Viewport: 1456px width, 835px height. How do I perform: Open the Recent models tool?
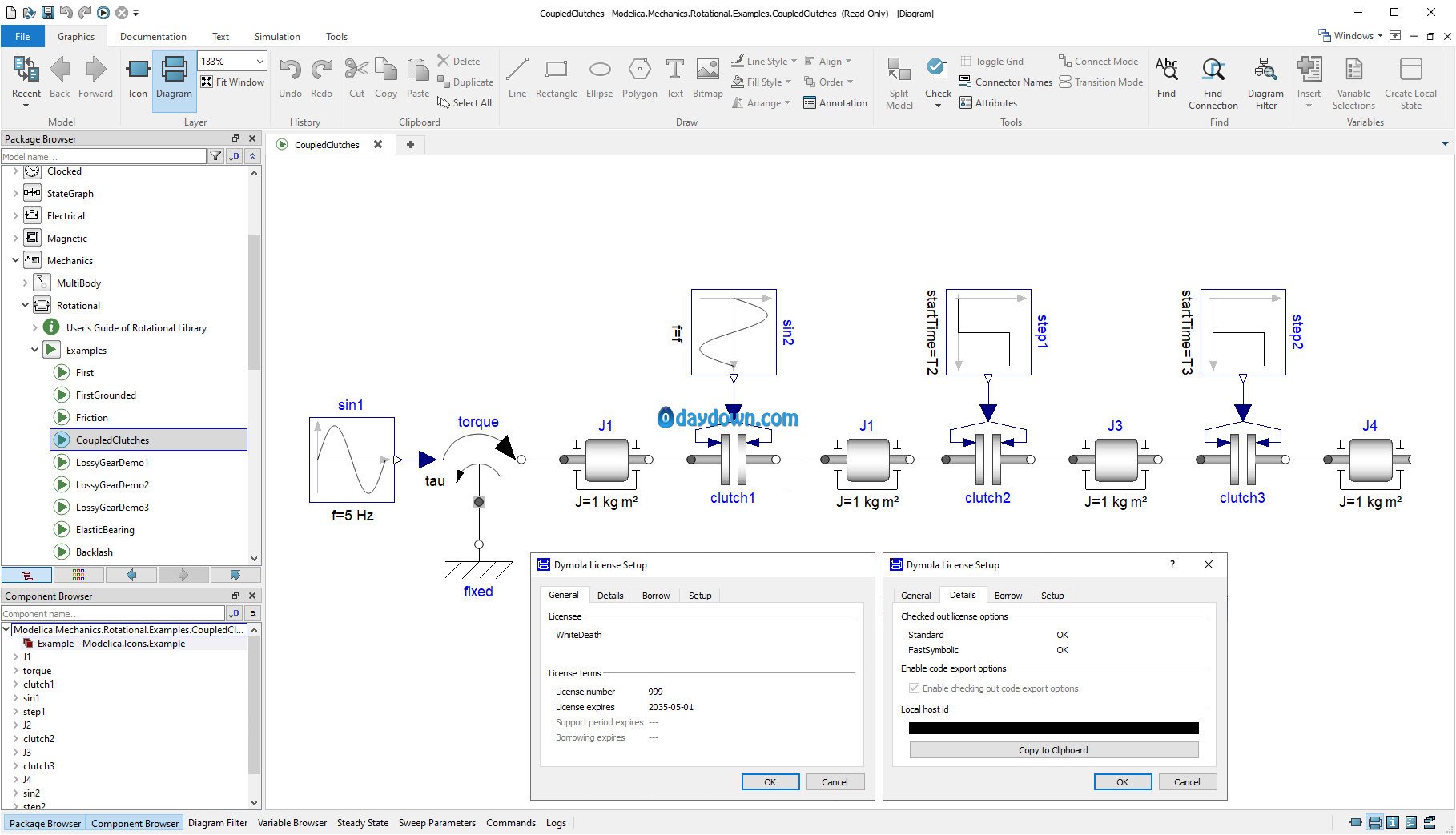click(x=26, y=79)
